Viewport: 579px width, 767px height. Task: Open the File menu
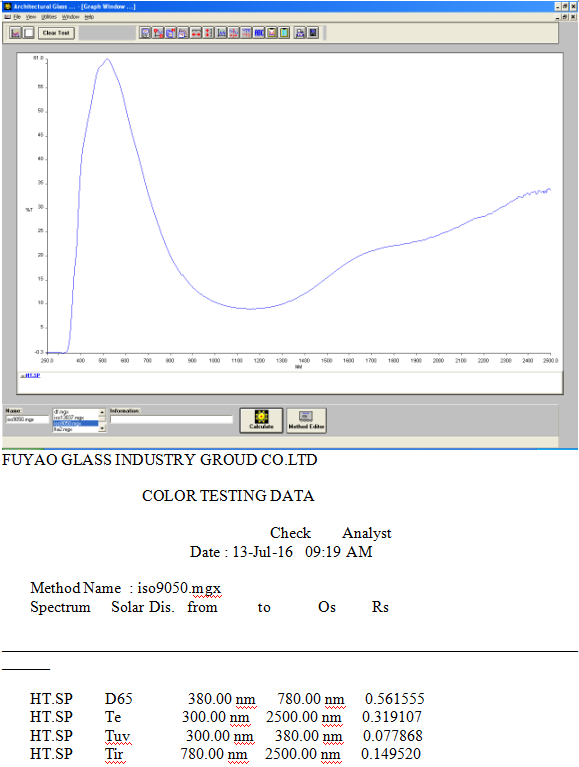[x=17, y=17]
